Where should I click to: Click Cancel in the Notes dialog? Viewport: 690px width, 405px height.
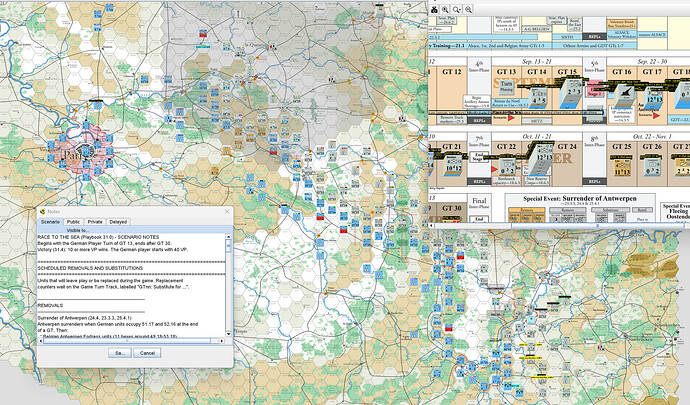coord(147,353)
